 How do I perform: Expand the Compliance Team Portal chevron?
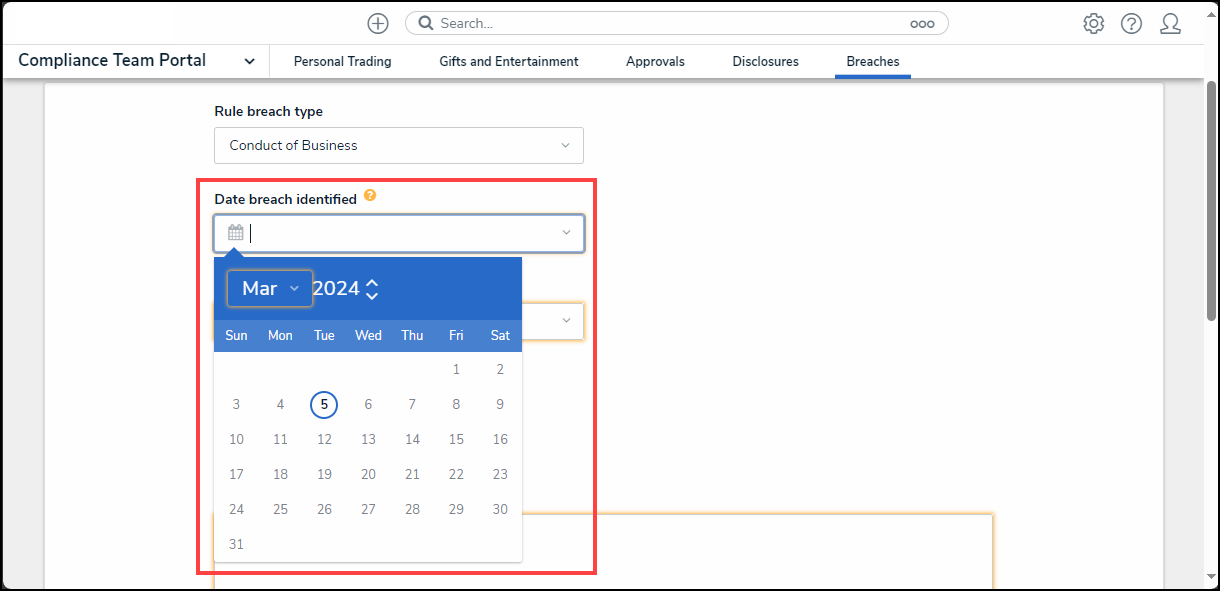(249, 62)
